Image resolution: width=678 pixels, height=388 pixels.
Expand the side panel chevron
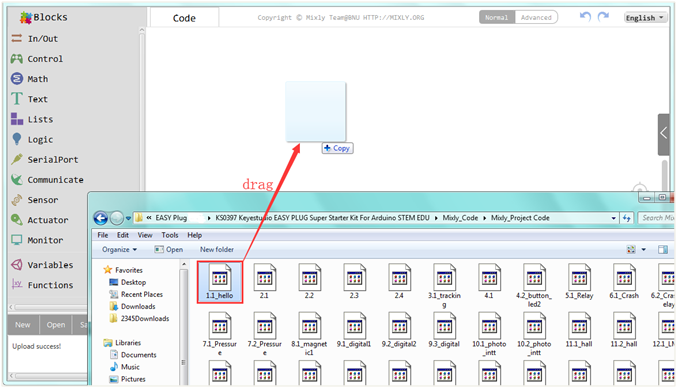coord(664,134)
